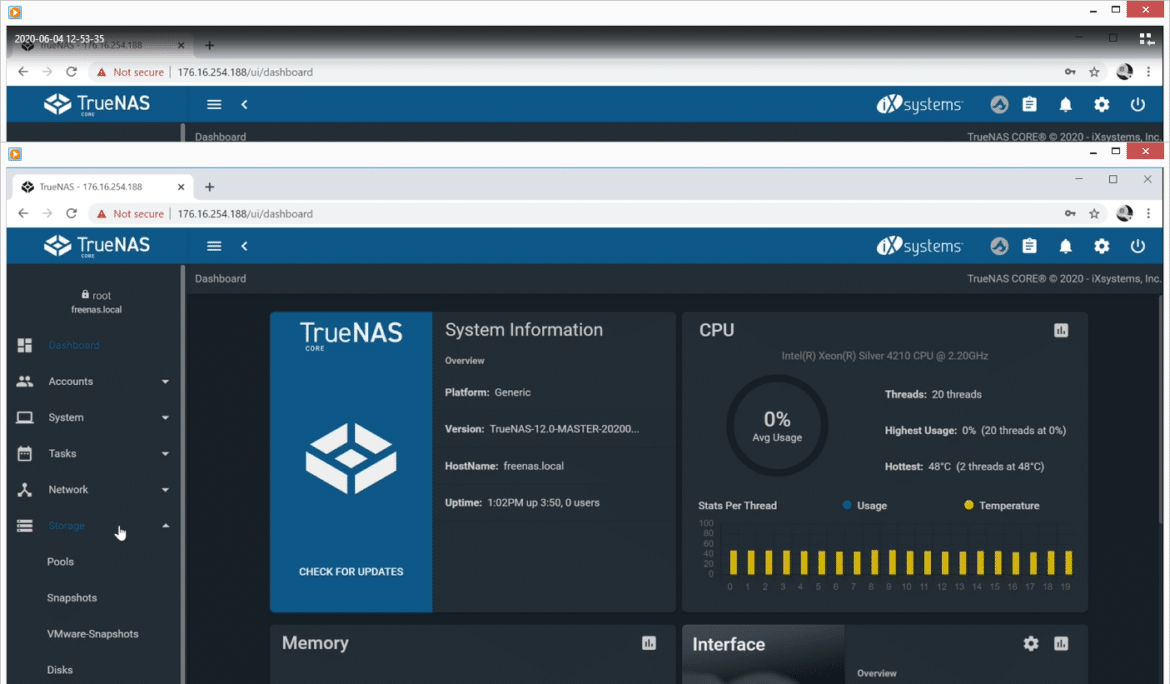1170x684 pixels.
Task: Open the Interface card's reports chart icon
Action: (x=1061, y=643)
